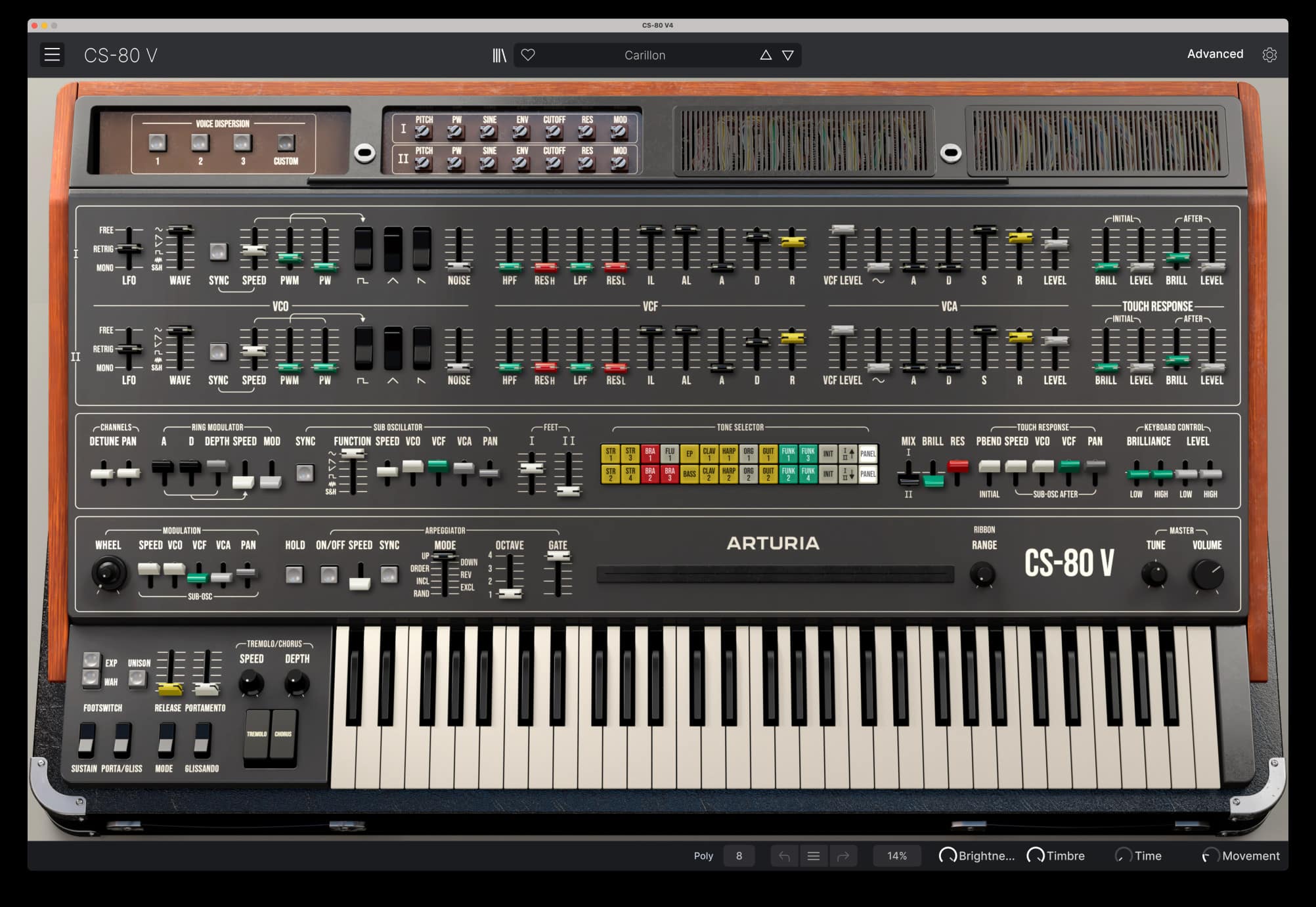Click the EXP pedal button
This screenshot has width=1316, height=907.
pos(91,659)
